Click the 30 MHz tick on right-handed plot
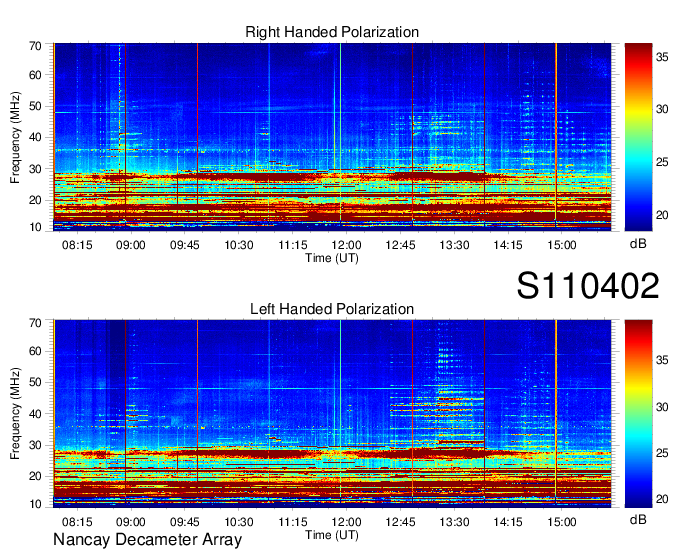 click(35, 169)
